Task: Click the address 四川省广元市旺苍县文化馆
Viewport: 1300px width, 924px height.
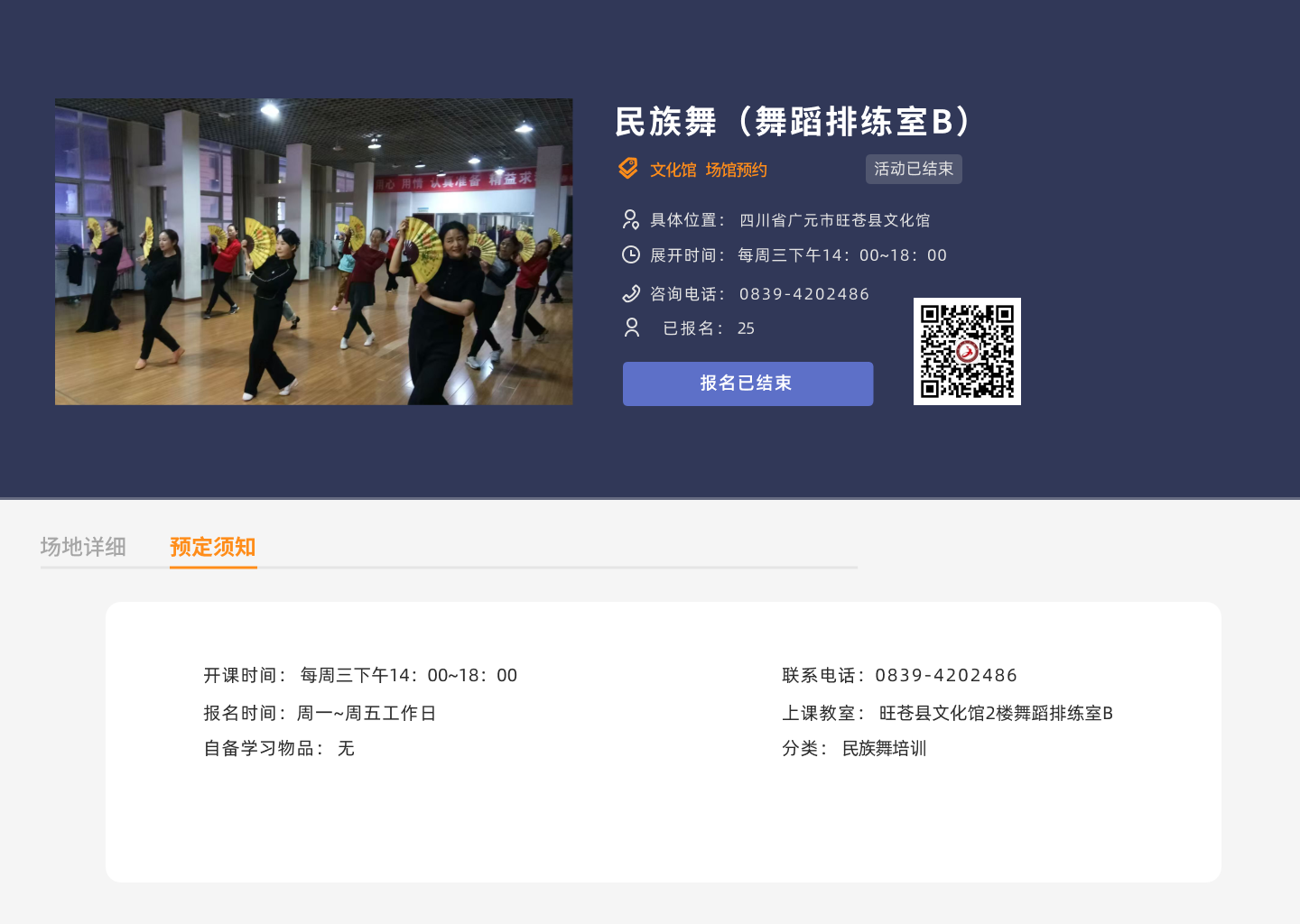Action: 834,220
